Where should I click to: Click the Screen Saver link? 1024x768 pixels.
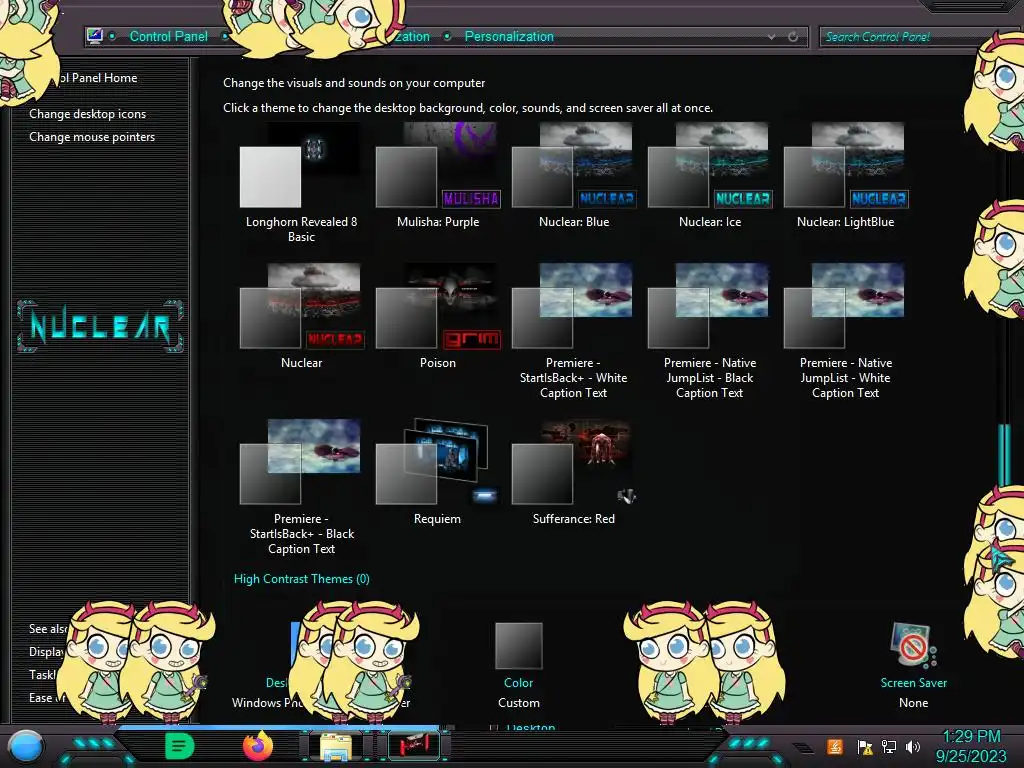(913, 682)
